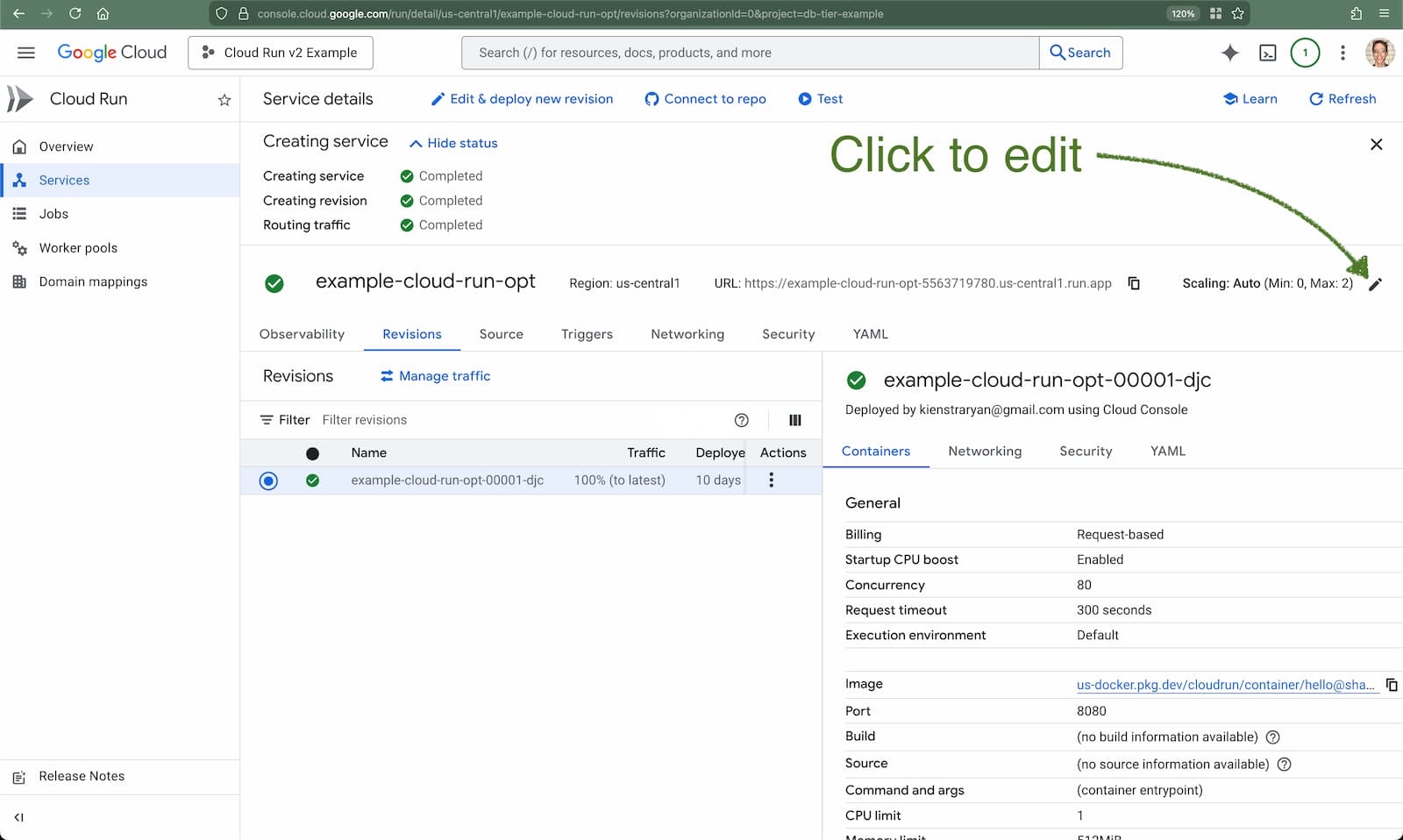This screenshot has width=1403, height=840.
Task: Select the revision Security tab
Action: [x=1086, y=451]
